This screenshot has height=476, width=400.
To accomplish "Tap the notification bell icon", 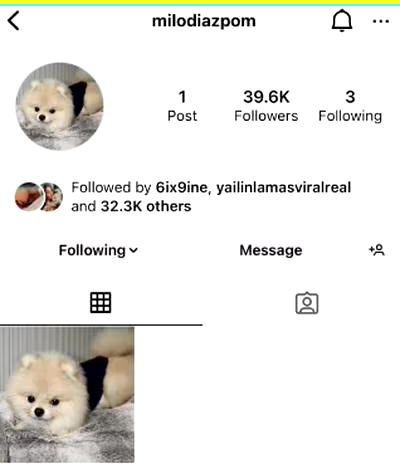I will pos(342,21).
